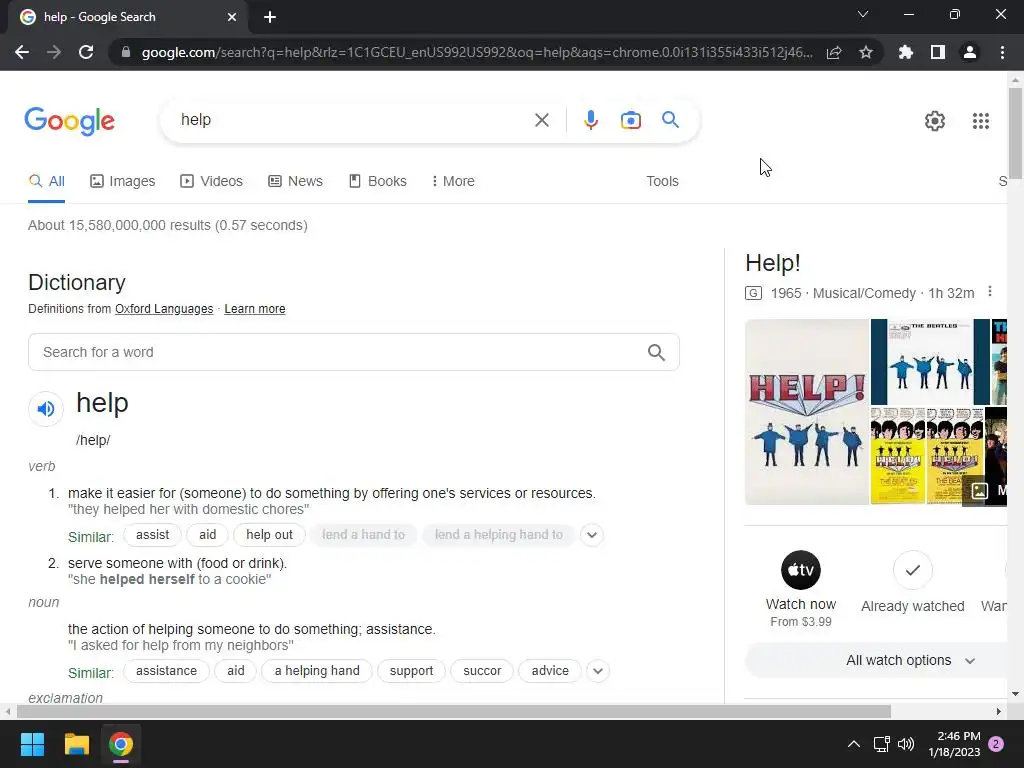Open the Extensions puzzle icon
The image size is (1024, 768).
tap(906, 52)
